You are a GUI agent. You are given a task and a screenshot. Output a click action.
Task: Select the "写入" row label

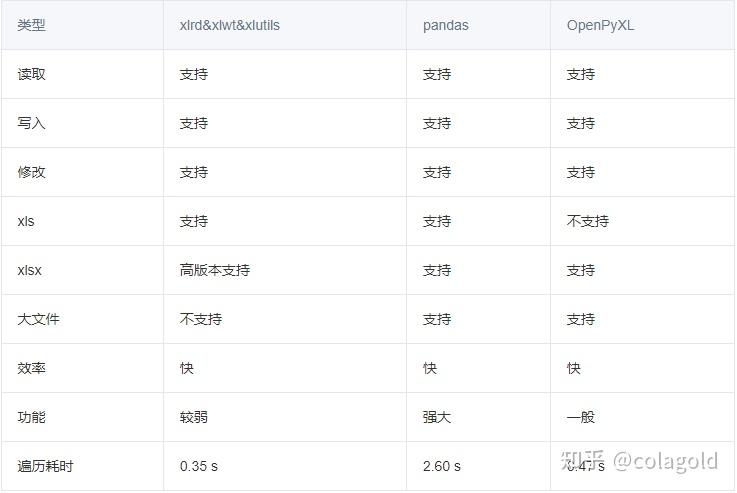[x=31, y=123]
